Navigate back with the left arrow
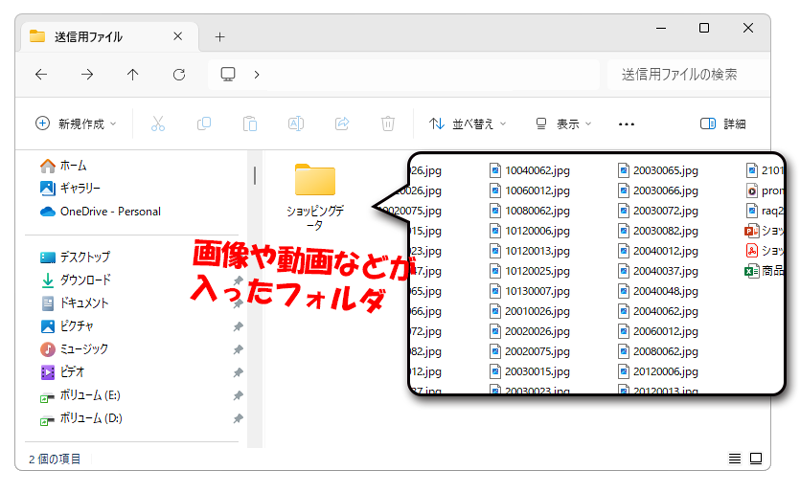 [x=41, y=74]
